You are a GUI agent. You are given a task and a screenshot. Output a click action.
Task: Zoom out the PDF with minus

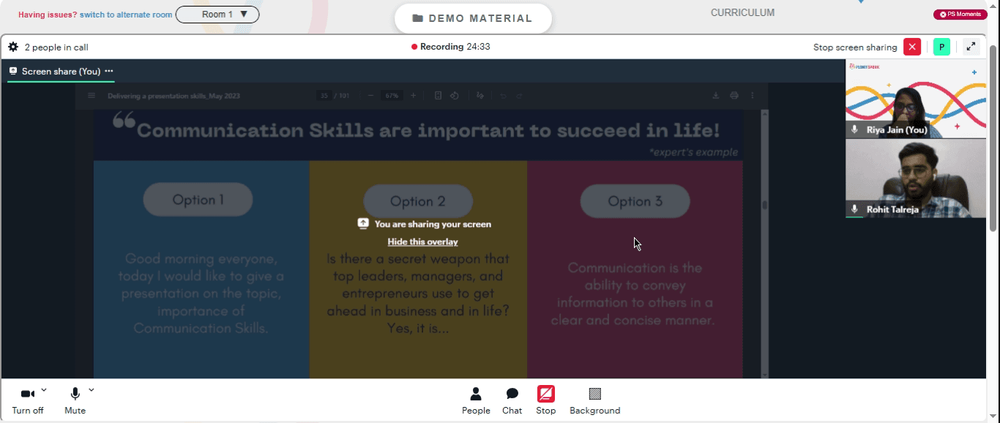(371, 96)
